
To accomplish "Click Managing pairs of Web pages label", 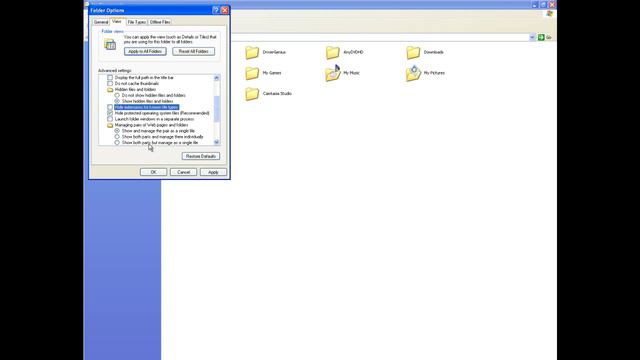I will (151, 125).
